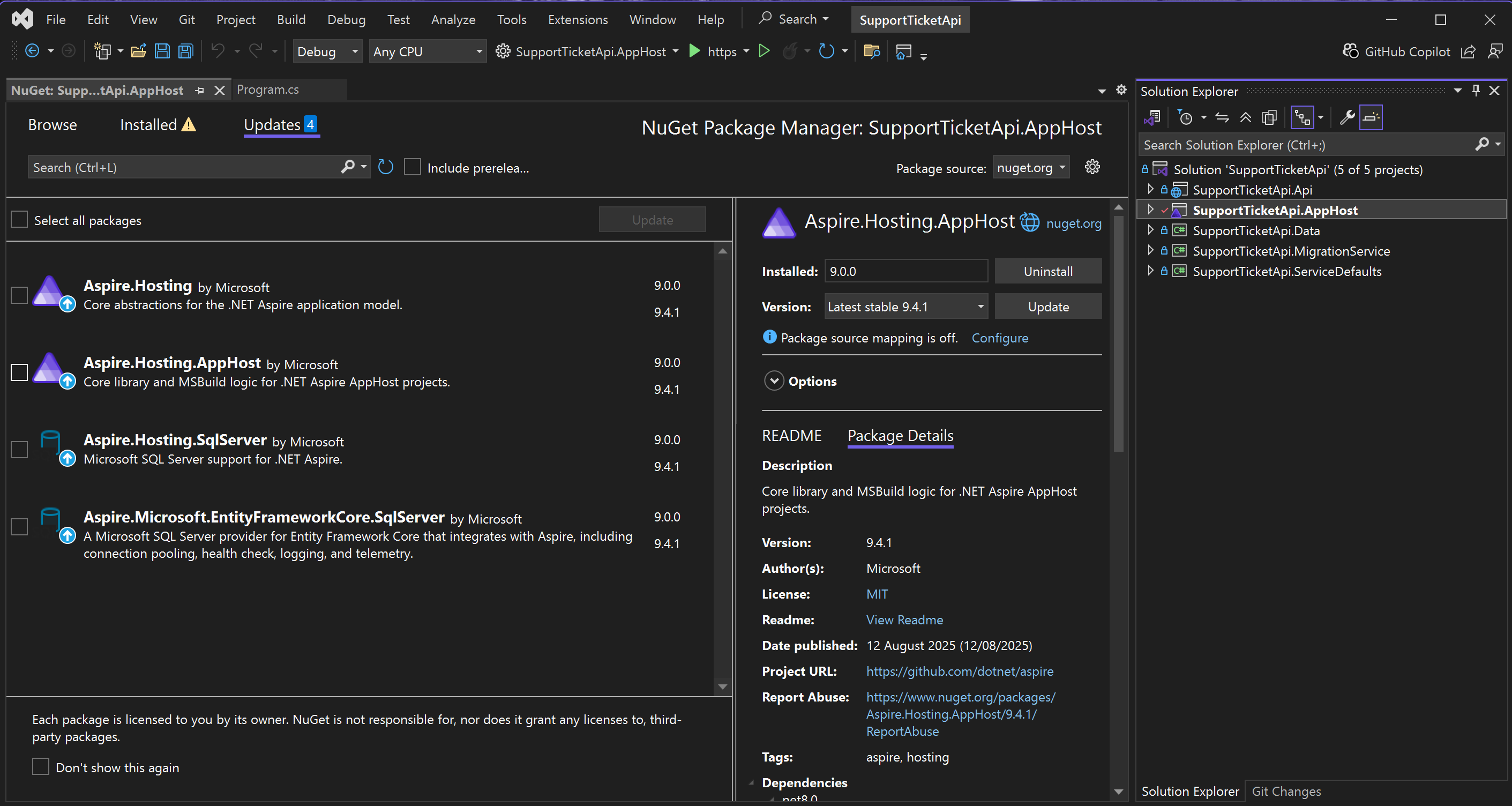Viewport: 1512px width, 806px height.
Task: Enable the Include prerelease checkbox
Action: pyautogui.click(x=413, y=167)
